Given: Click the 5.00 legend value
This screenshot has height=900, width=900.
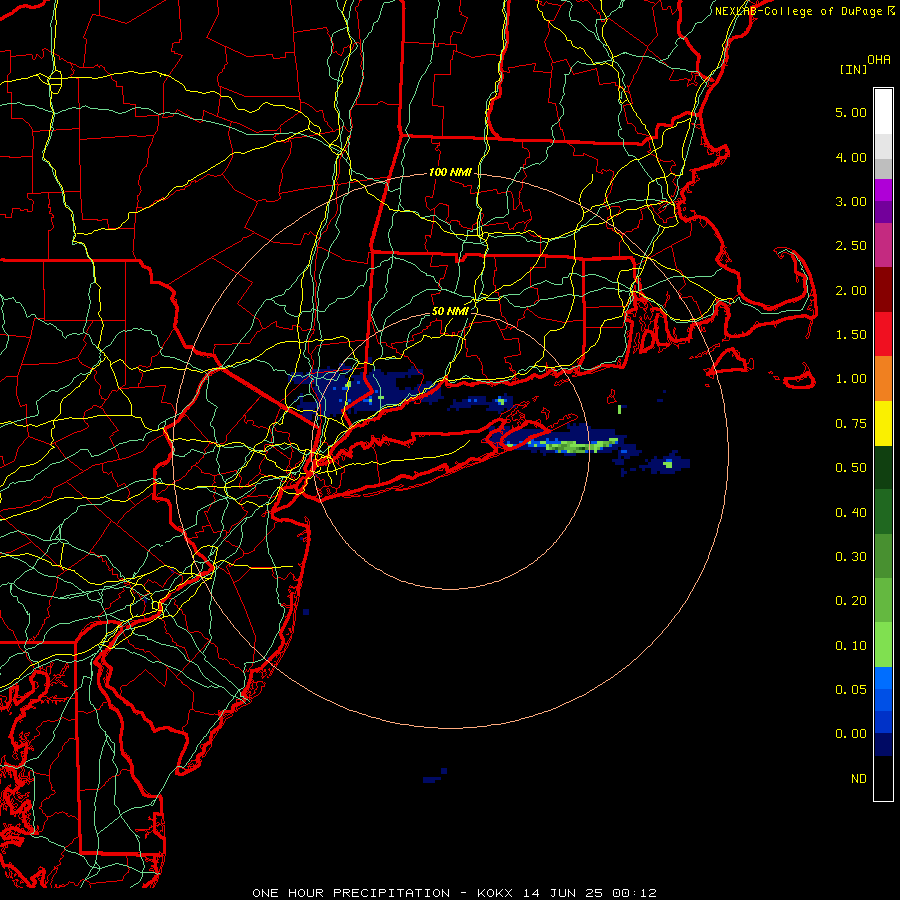Looking at the screenshot, I should tap(851, 112).
